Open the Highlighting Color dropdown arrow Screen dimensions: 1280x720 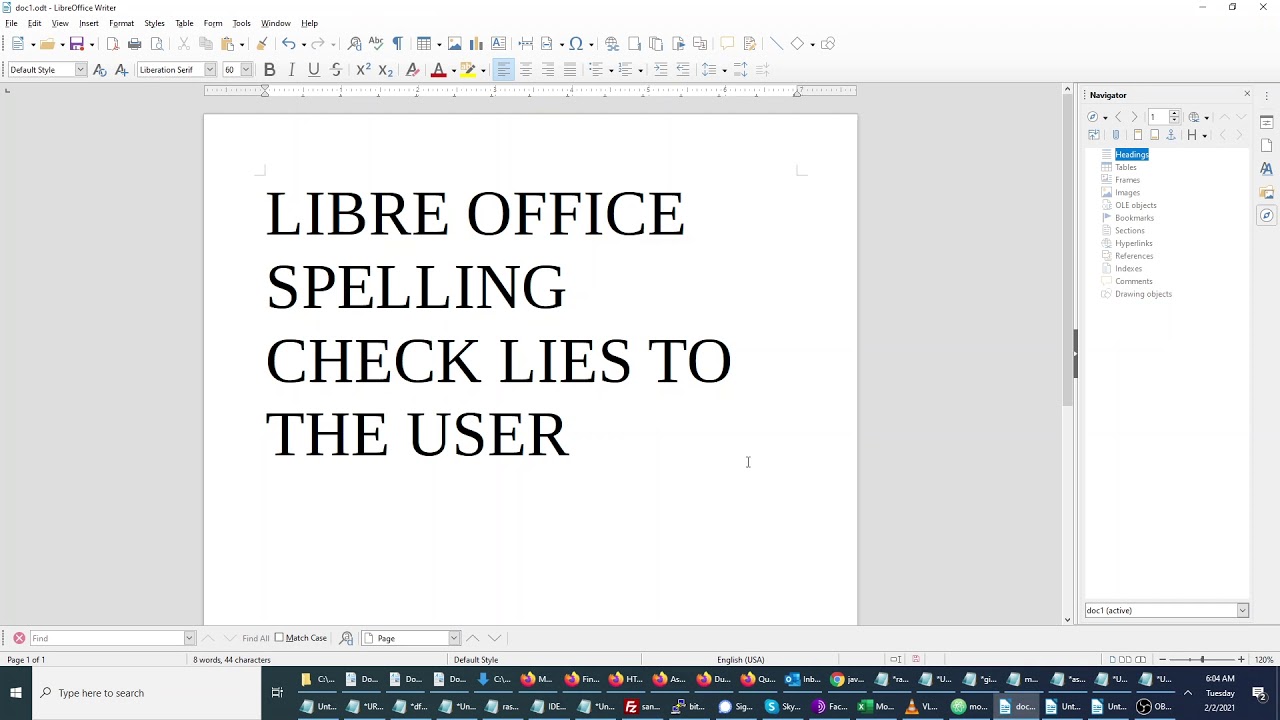click(x=483, y=70)
